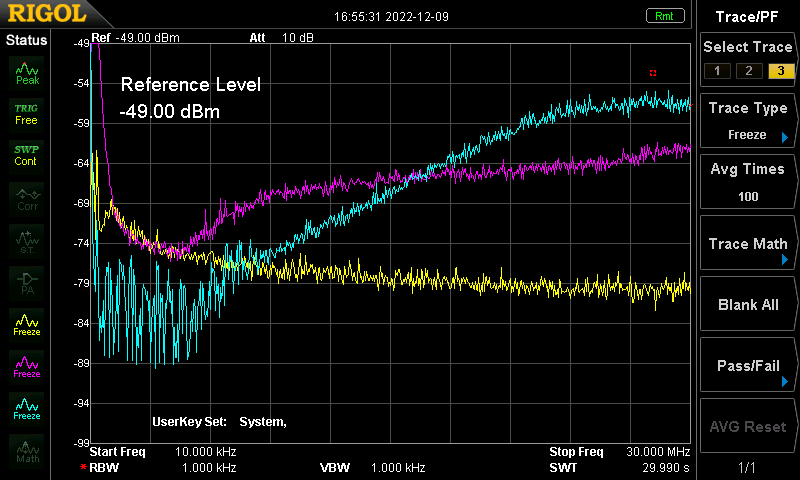Click the Ref -49.00 dBm readout

pos(135,38)
